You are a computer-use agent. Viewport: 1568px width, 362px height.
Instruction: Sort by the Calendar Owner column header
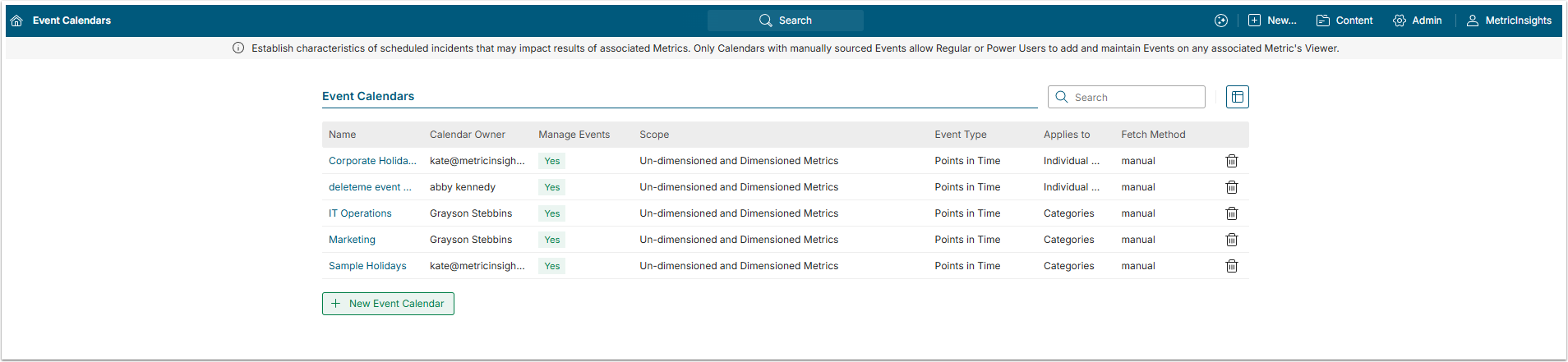[467, 135]
